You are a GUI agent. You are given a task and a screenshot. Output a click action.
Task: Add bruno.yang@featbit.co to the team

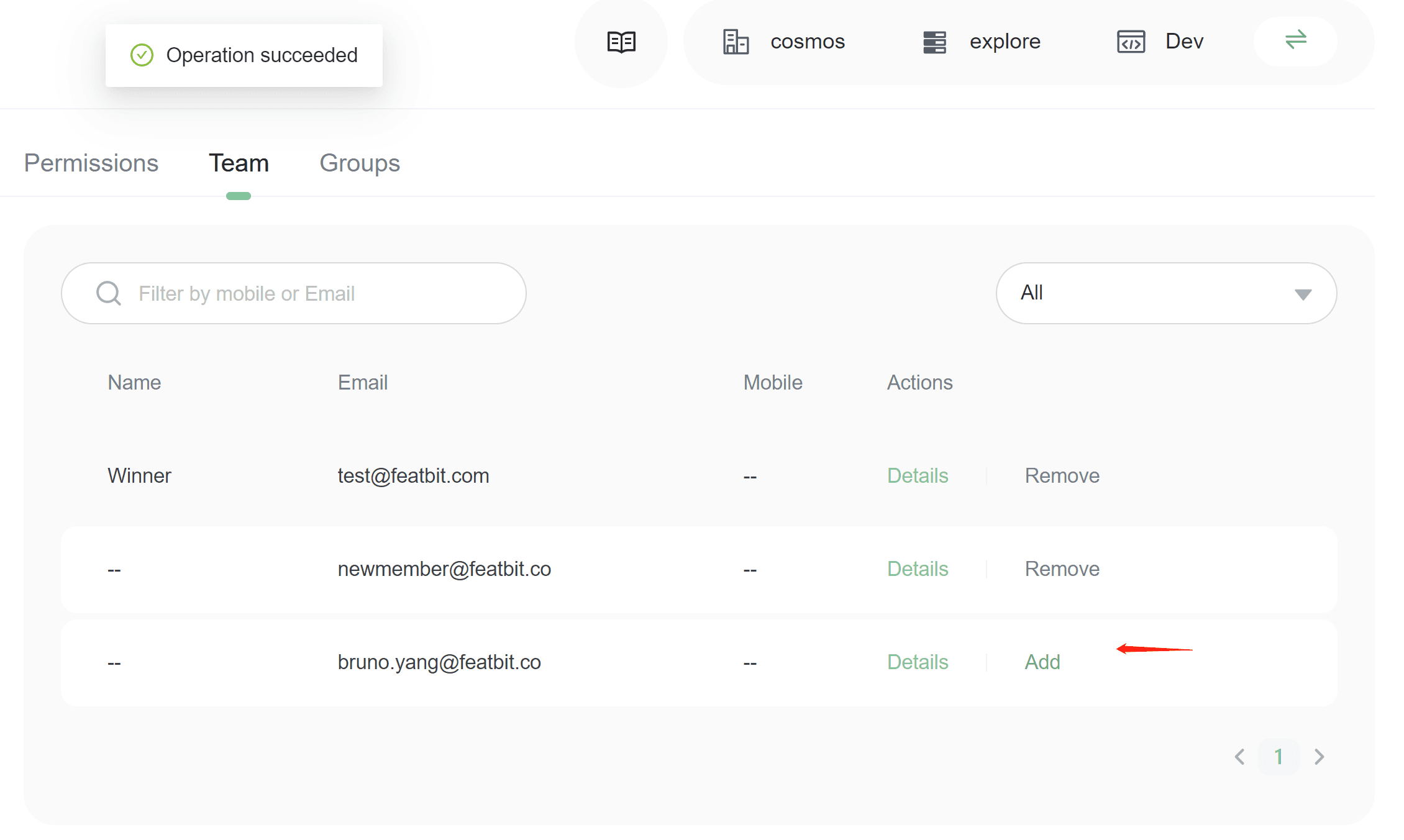1042,662
